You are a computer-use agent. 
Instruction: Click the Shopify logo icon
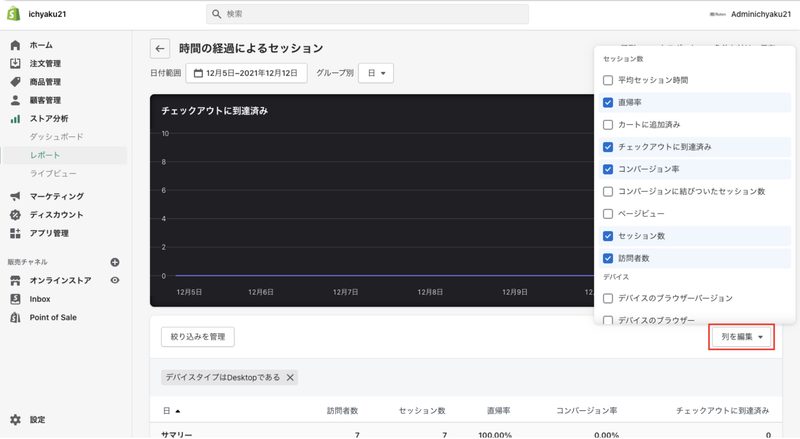click(14, 14)
